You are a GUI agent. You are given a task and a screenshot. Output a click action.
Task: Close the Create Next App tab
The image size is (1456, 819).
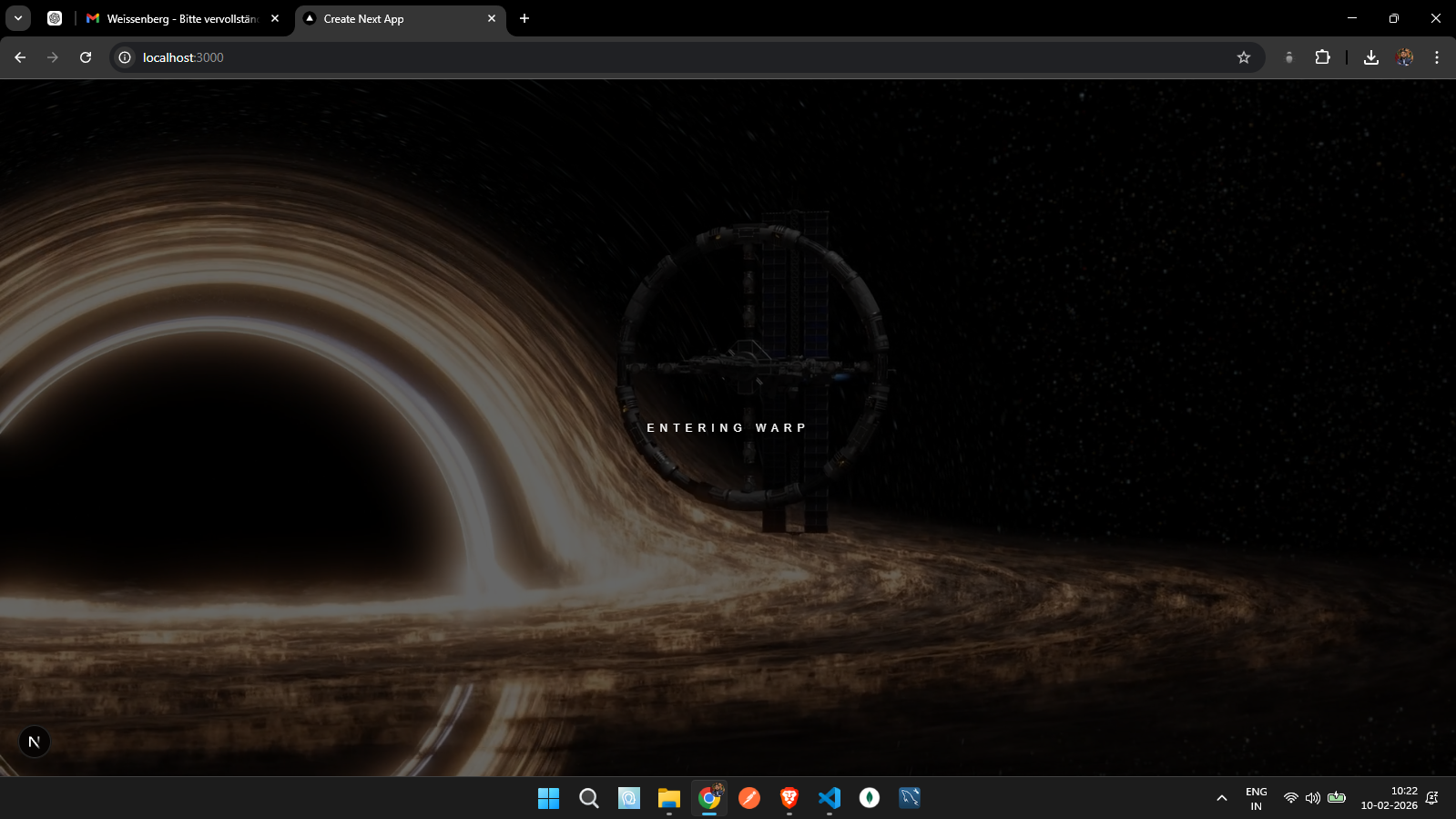pos(492,18)
